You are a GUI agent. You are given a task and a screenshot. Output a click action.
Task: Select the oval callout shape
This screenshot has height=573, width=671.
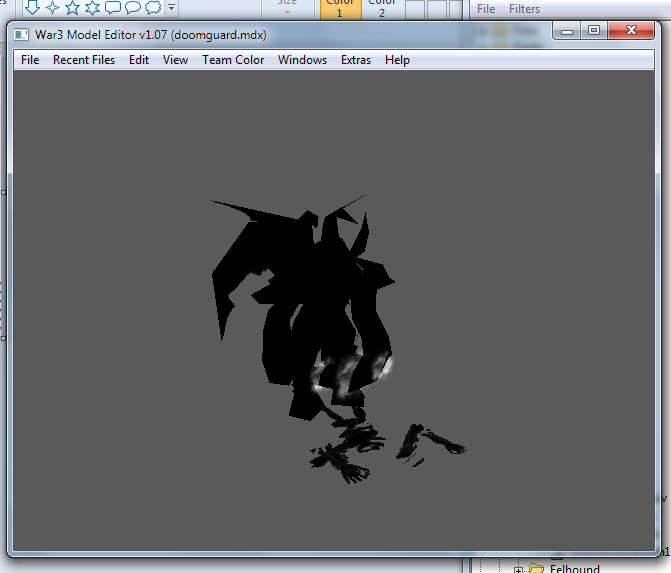pos(133,7)
